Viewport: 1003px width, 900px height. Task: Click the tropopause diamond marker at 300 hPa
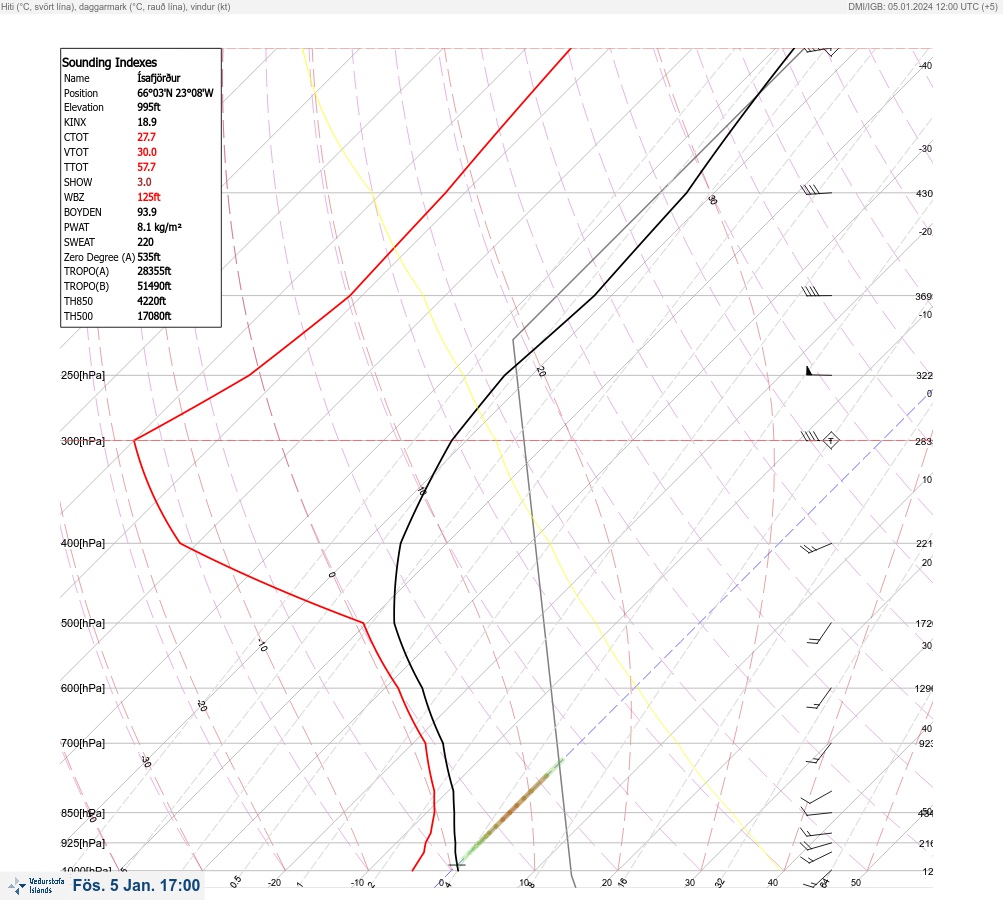click(x=830, y=440)
